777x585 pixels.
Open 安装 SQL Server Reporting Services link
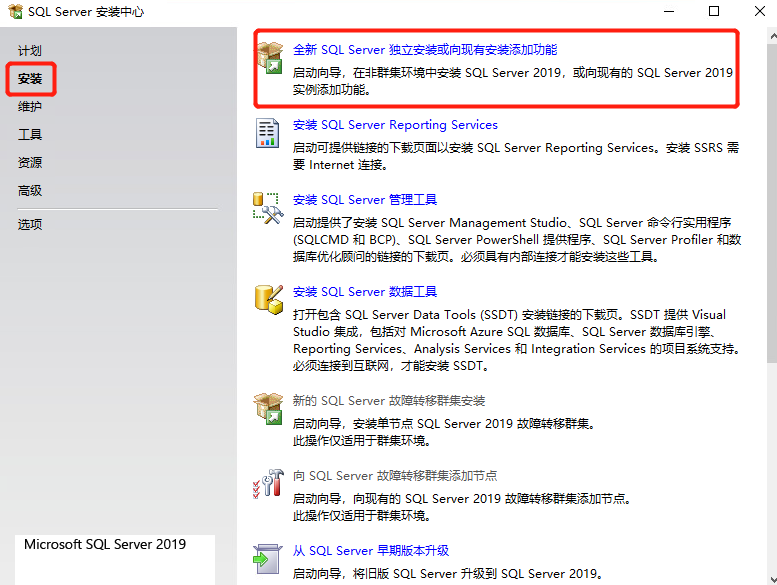coord(395,125)
